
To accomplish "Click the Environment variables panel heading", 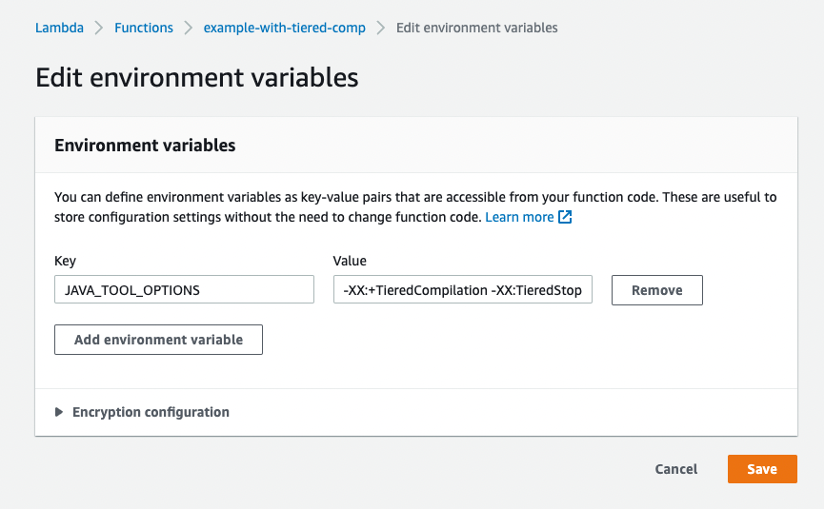I will (x=145, y=145).
